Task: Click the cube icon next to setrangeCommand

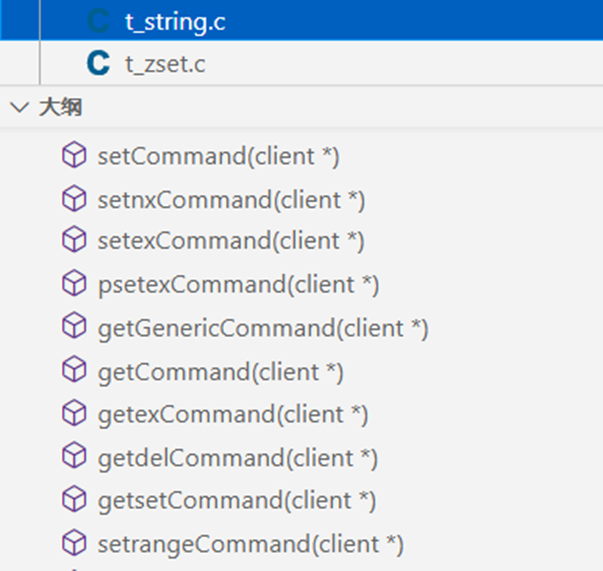Action: point(74,543)
